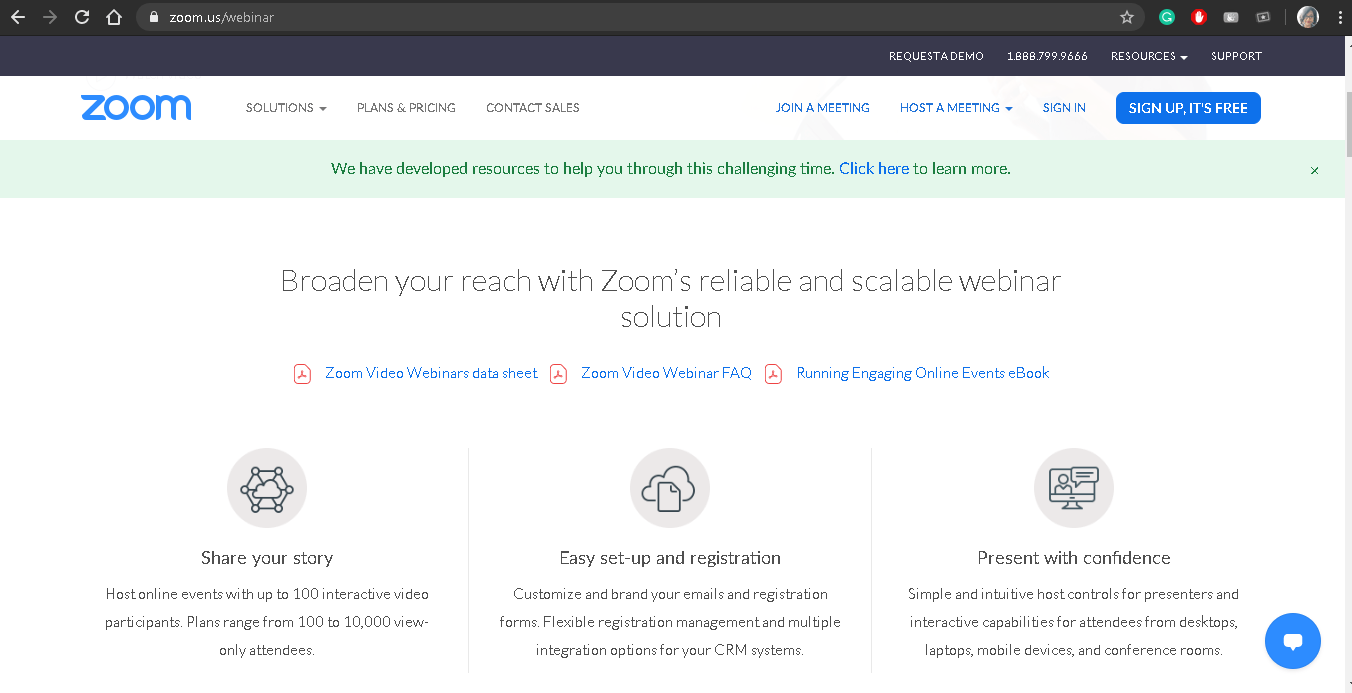This screenshot has width=1352, height=693.
Task: Open the Plans & Pricing menu item
Action: click(406, 108)
